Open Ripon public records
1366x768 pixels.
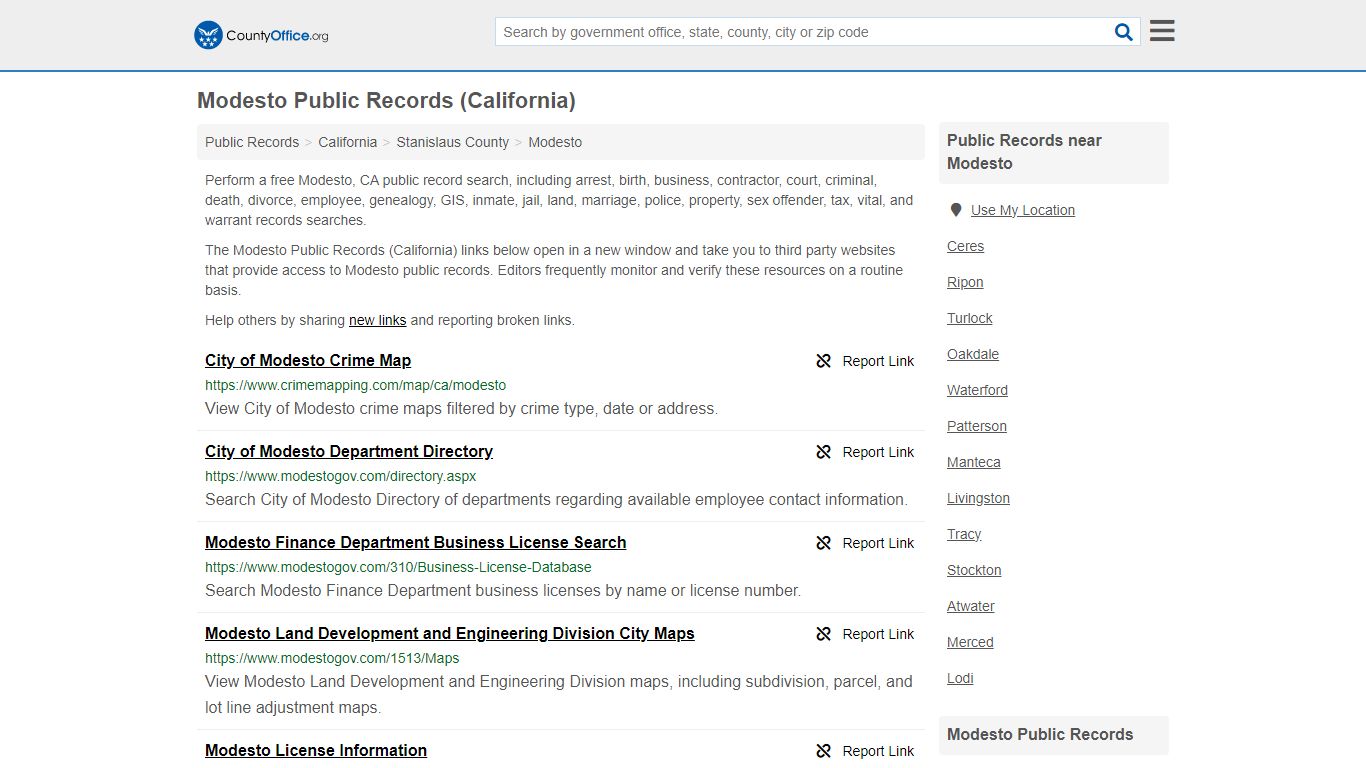(965, 282)
